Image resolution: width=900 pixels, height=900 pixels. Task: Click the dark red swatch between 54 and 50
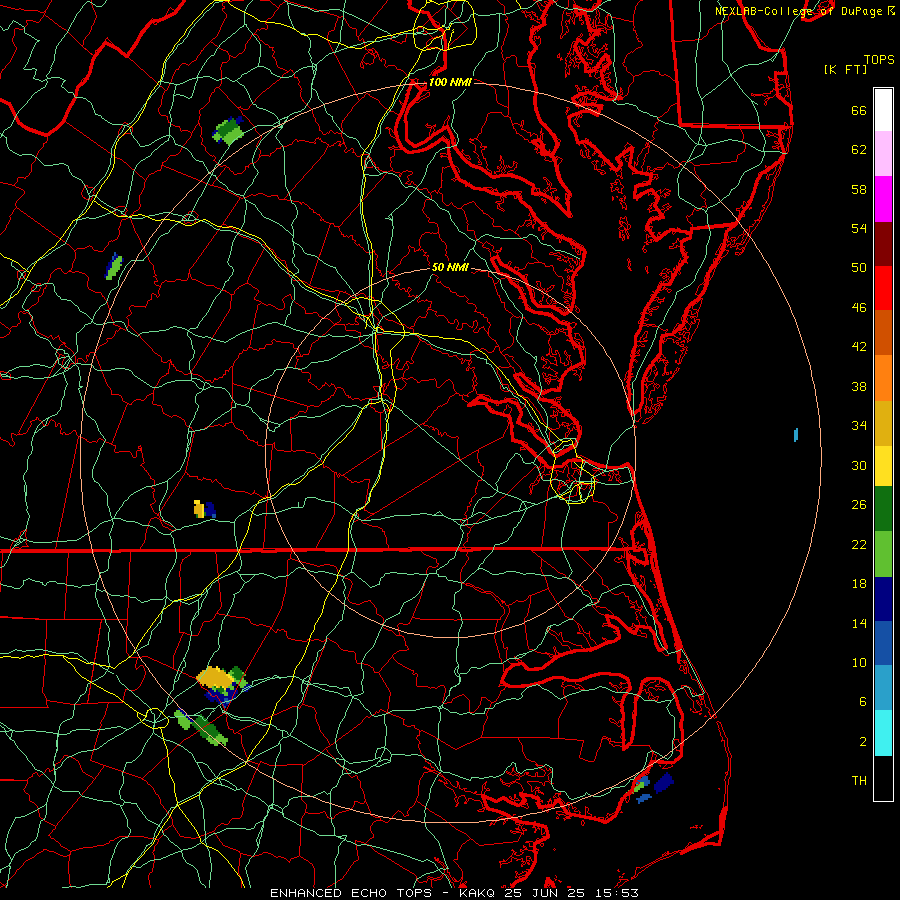(883, 243)
